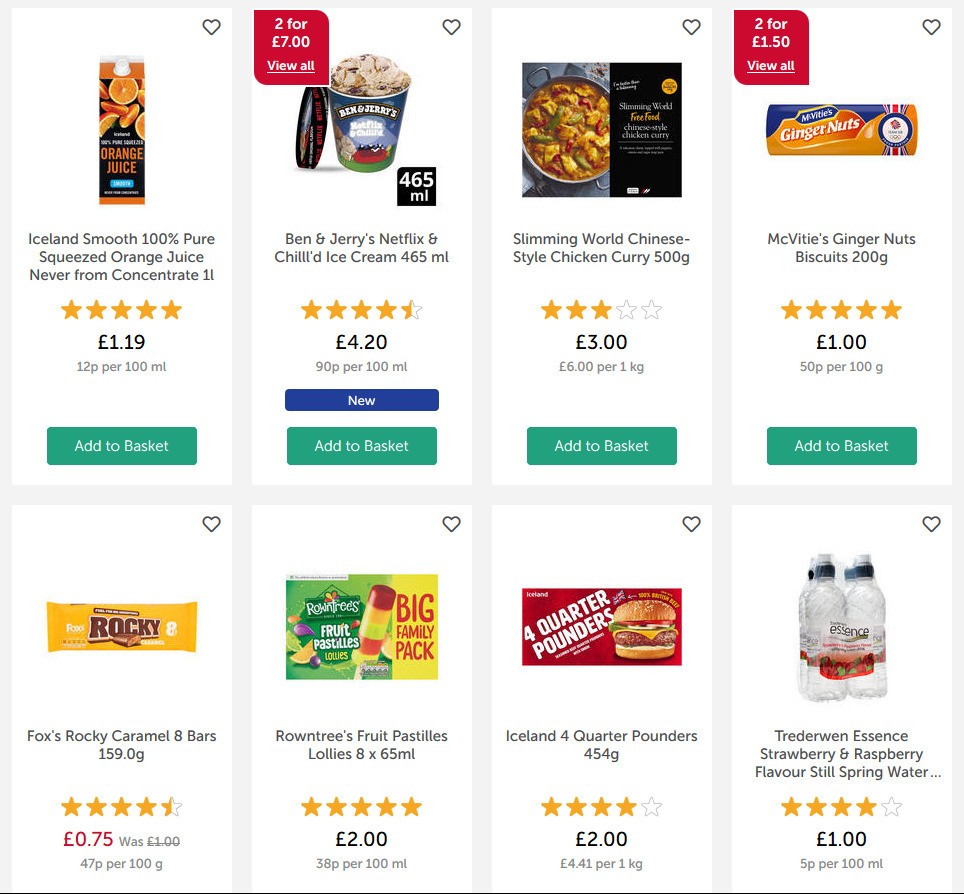Open View all for the 2 for £1.50 offer

click(x=770, y=65)
